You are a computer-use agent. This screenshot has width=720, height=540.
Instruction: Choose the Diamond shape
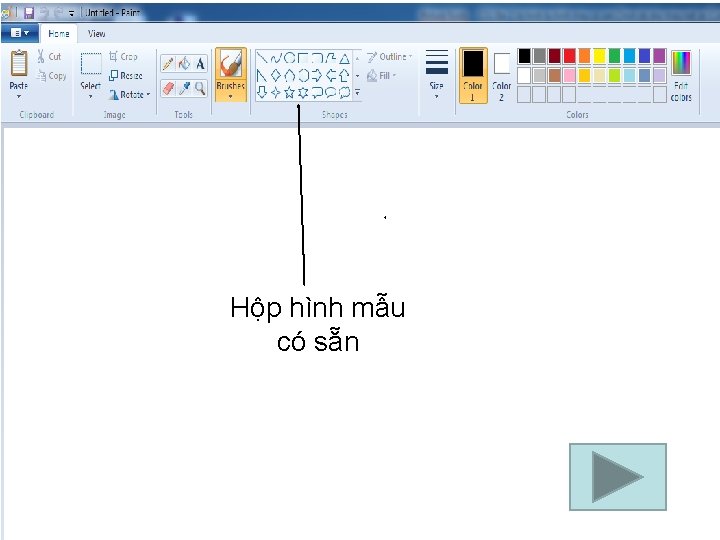point(276,75)
